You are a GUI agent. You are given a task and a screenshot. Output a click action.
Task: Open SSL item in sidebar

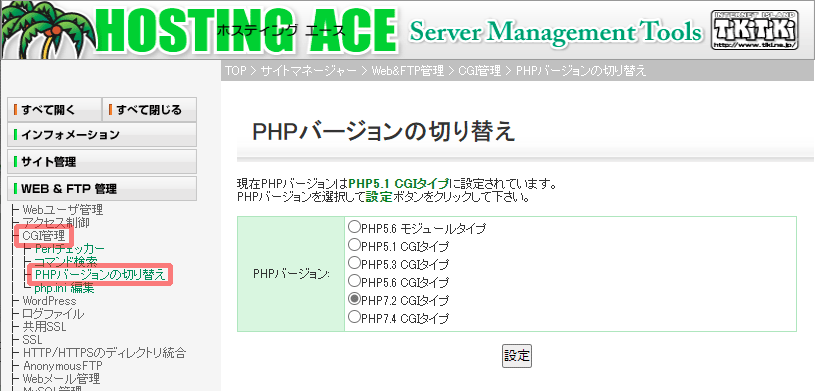pyautogui.click(x=32, y=340)
